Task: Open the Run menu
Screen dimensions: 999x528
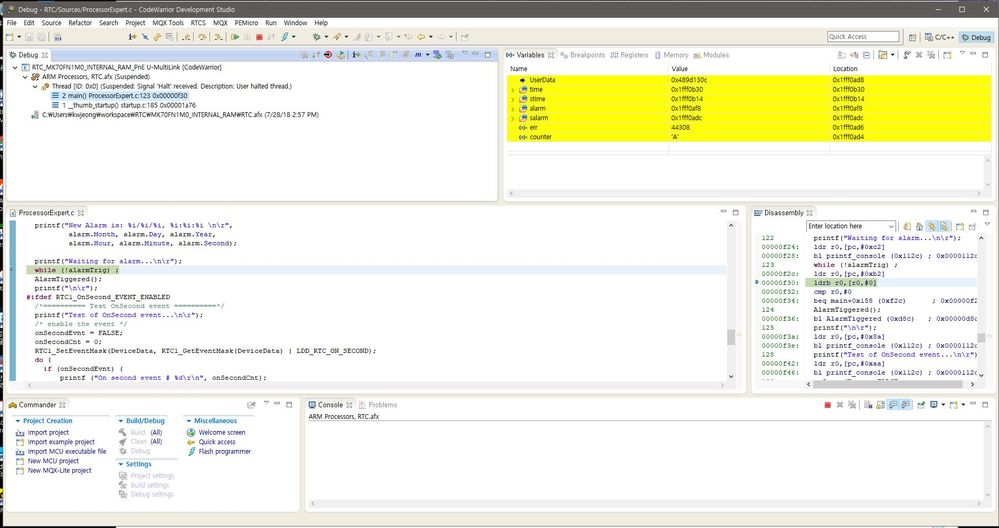Action: coord(271,23)
